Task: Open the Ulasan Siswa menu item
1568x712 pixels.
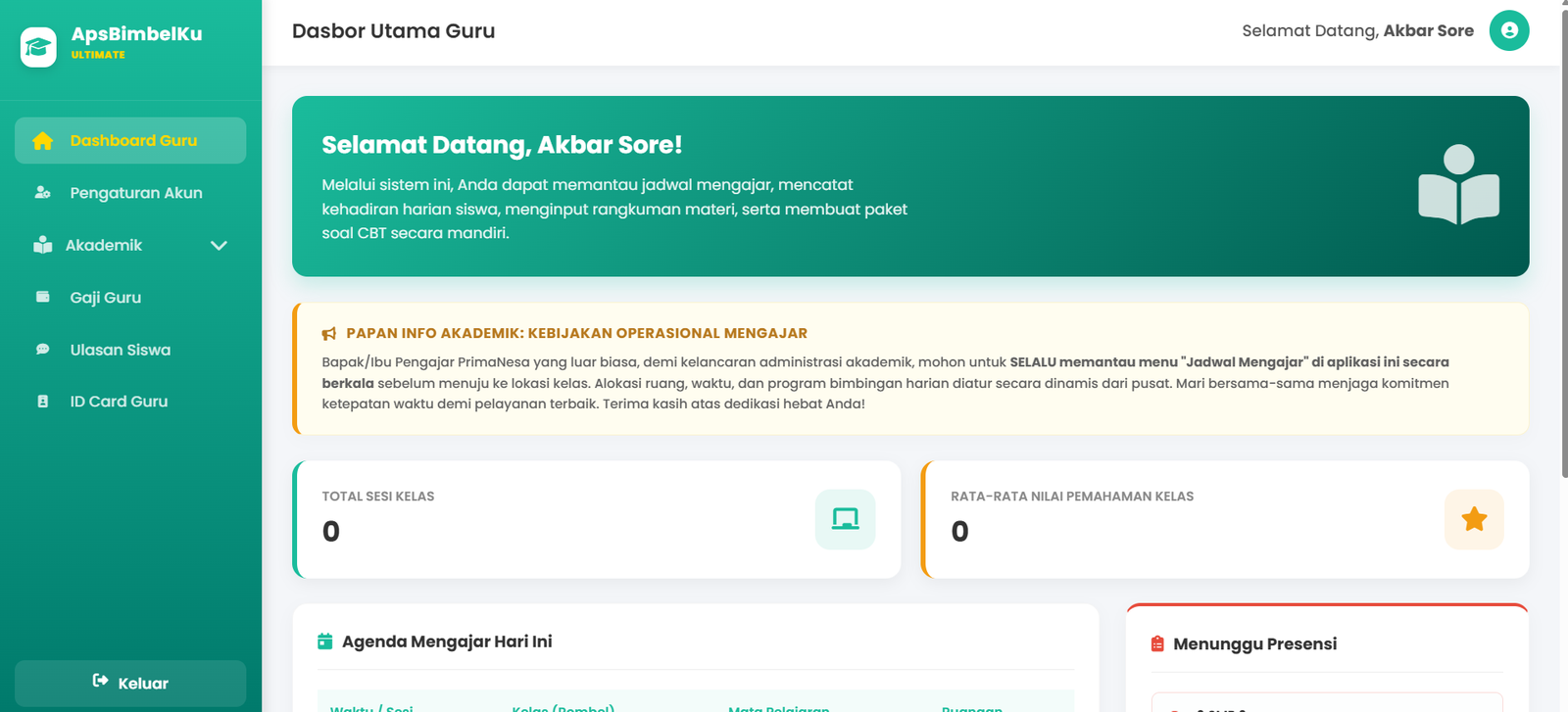Action: point(130,350)
